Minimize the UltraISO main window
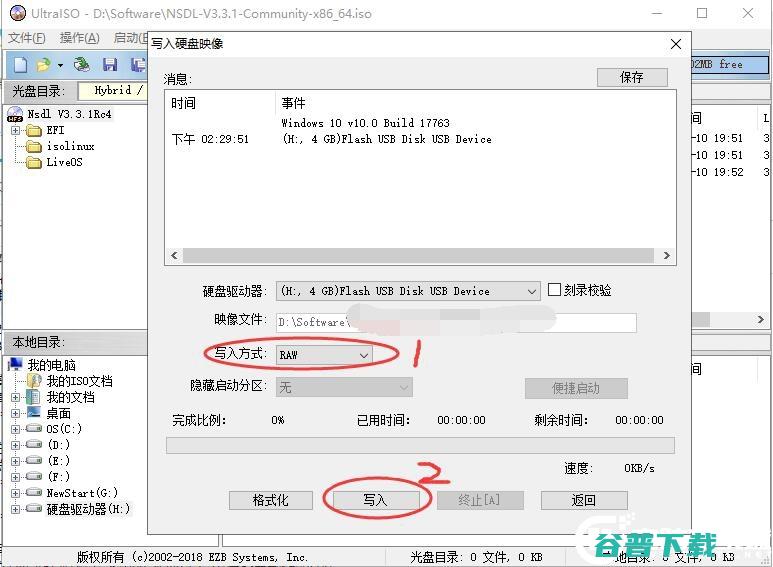 [657, 13]
